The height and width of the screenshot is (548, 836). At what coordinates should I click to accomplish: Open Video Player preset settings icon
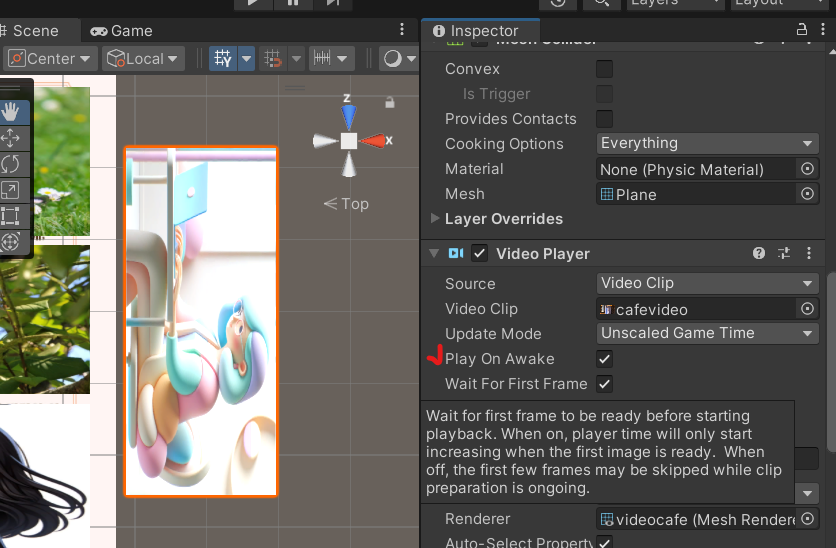click(784, 253)
